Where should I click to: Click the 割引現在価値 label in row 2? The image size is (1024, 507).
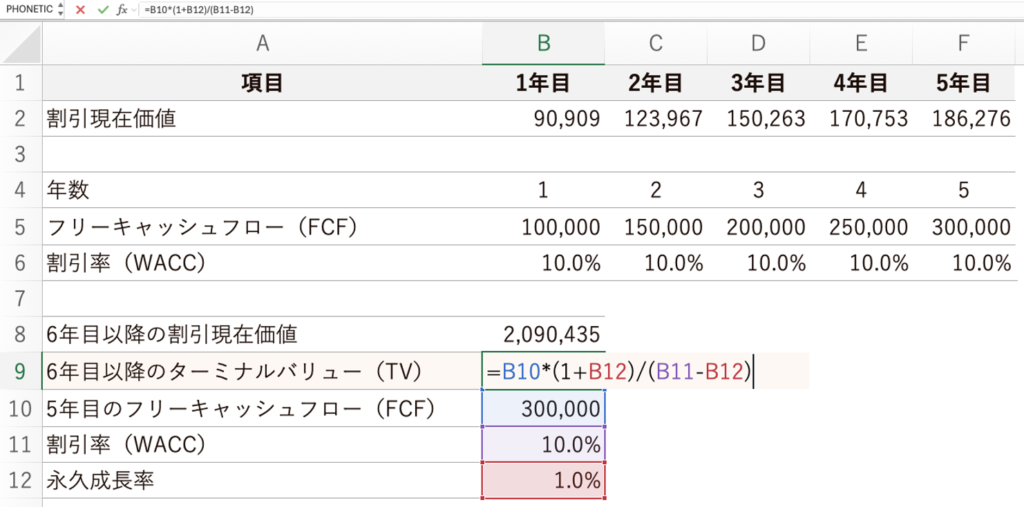(x=111, y=119)
